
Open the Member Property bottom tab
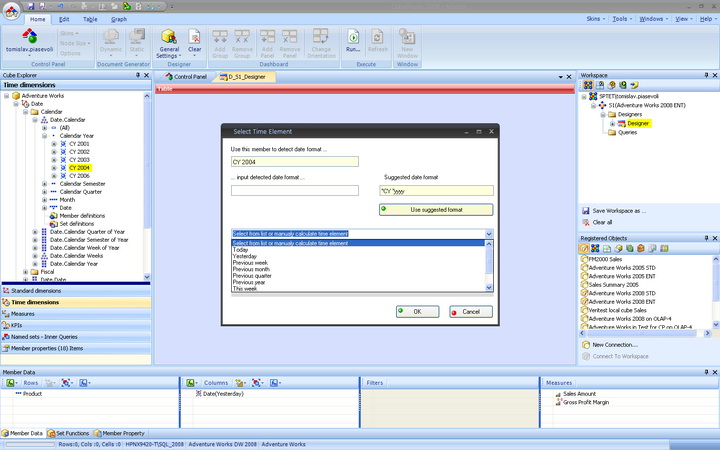click(x=119, y=433)
